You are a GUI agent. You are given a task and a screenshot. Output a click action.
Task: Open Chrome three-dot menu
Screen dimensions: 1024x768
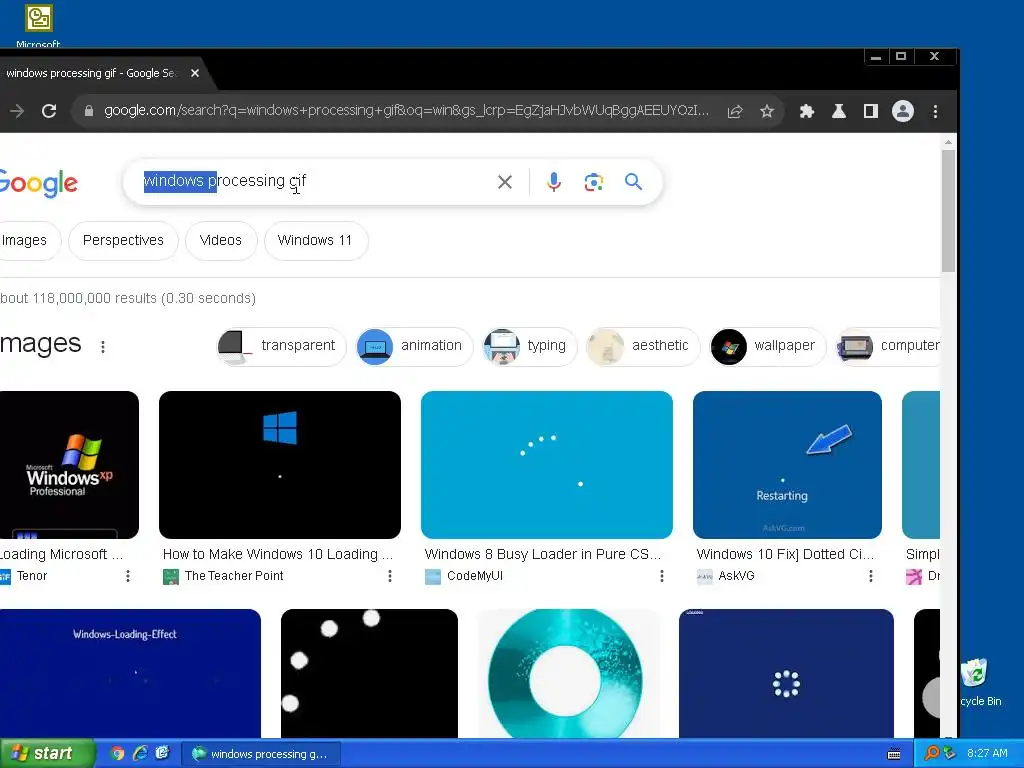[x=935, y=111]
